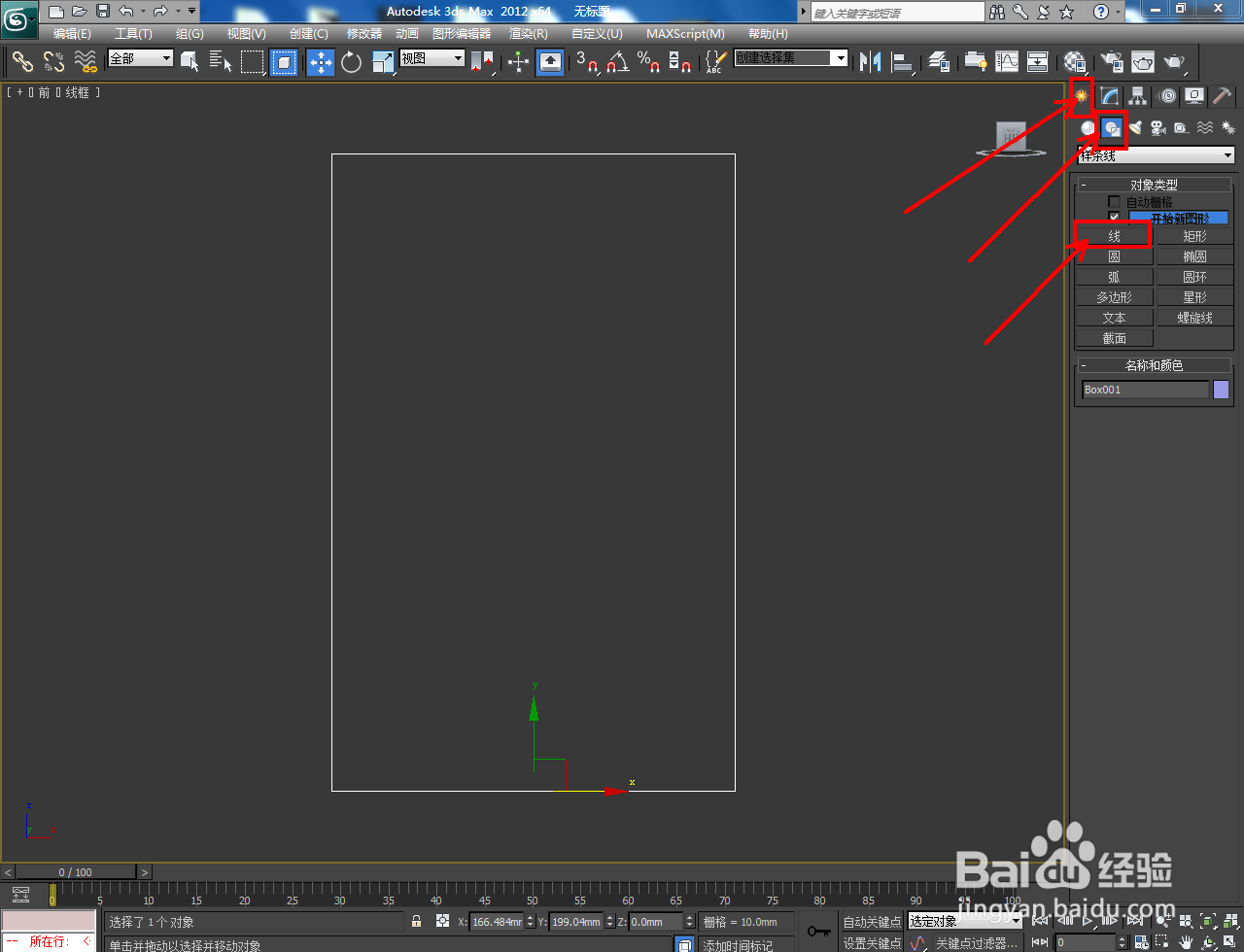Open Select by Name list icon
This screenshot has width=1244, height=952.
point(221,62)
